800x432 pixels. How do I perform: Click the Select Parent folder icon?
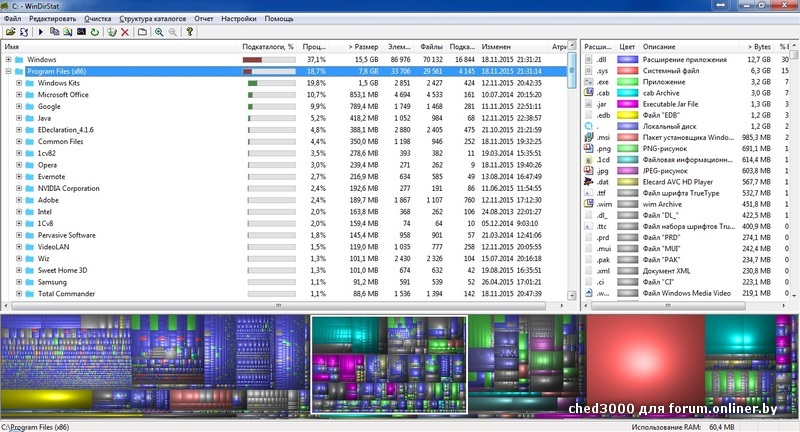(x=142, y=32)
